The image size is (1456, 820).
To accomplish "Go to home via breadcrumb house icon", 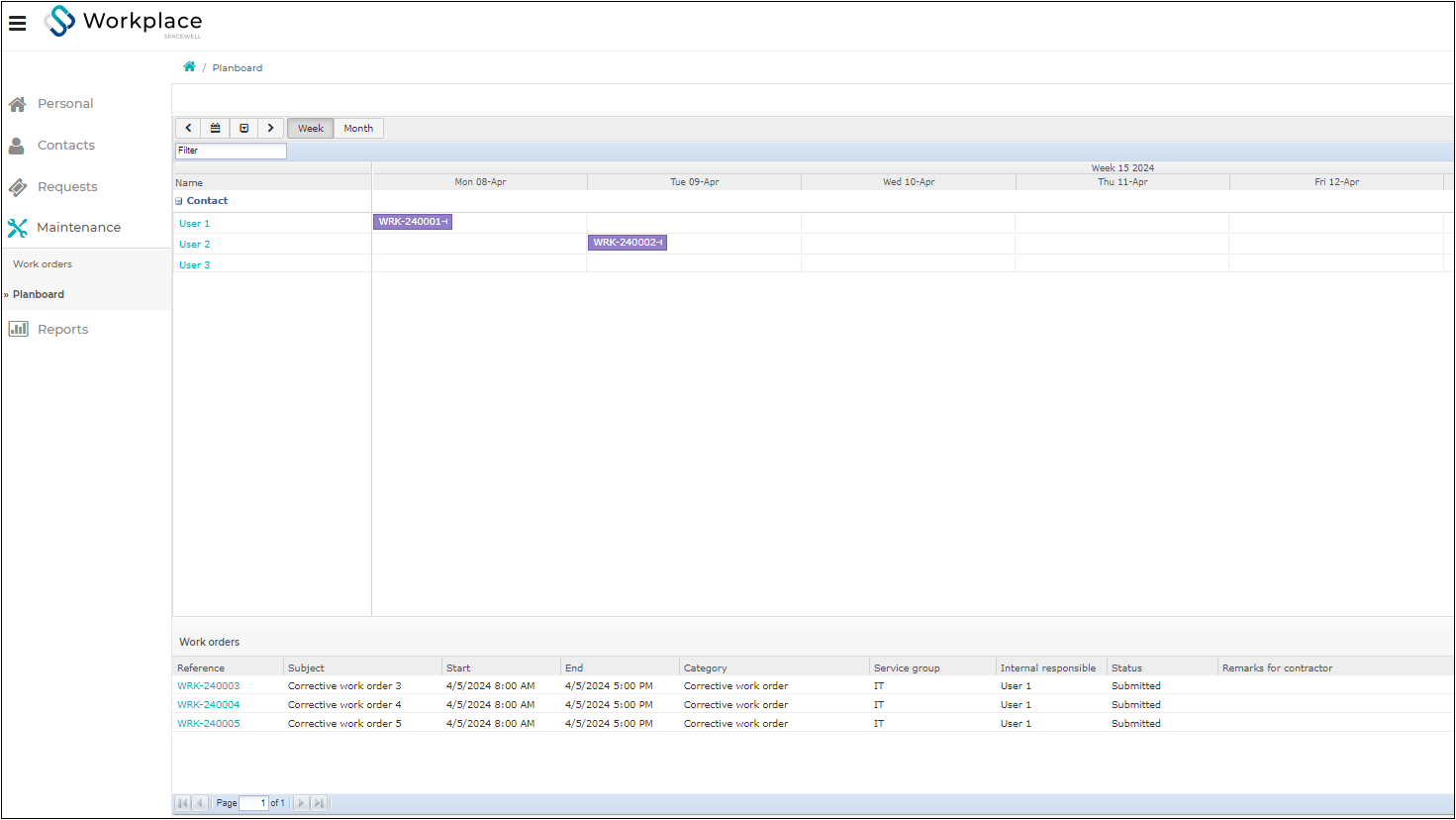I will pos(189,67).
